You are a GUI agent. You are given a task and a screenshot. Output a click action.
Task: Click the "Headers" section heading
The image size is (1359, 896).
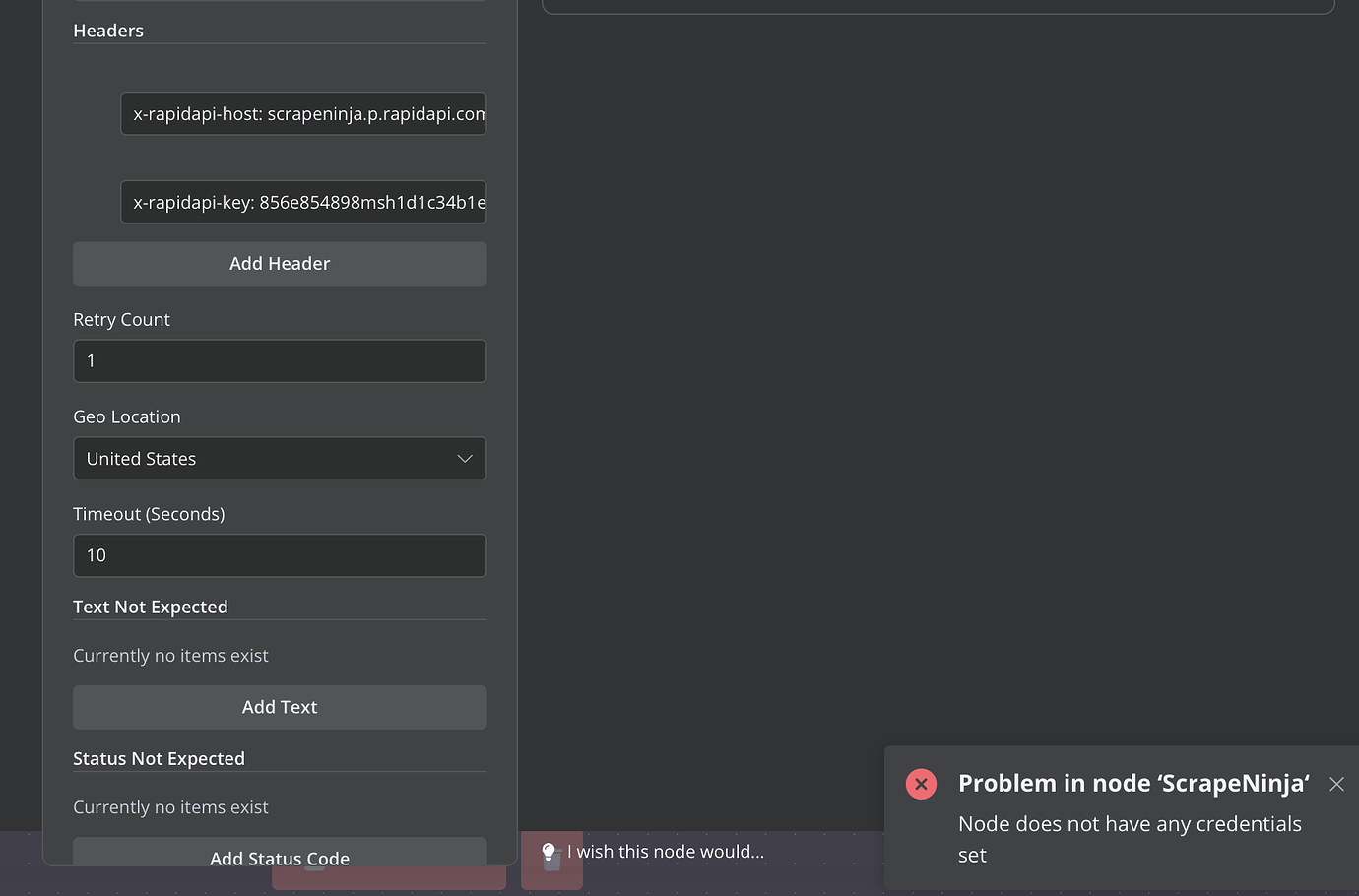(x=108, y=31)
